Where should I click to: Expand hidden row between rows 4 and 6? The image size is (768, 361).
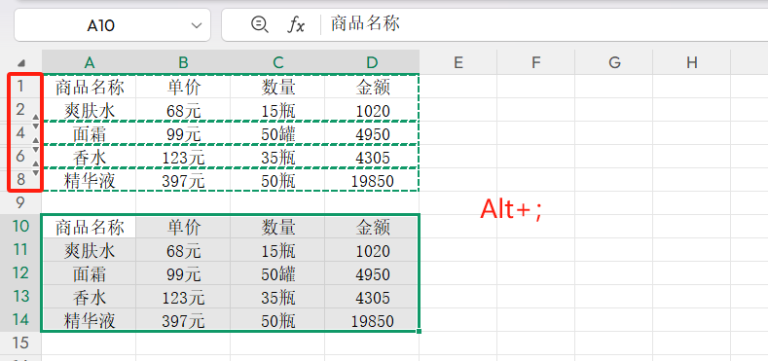pos(35,145)
